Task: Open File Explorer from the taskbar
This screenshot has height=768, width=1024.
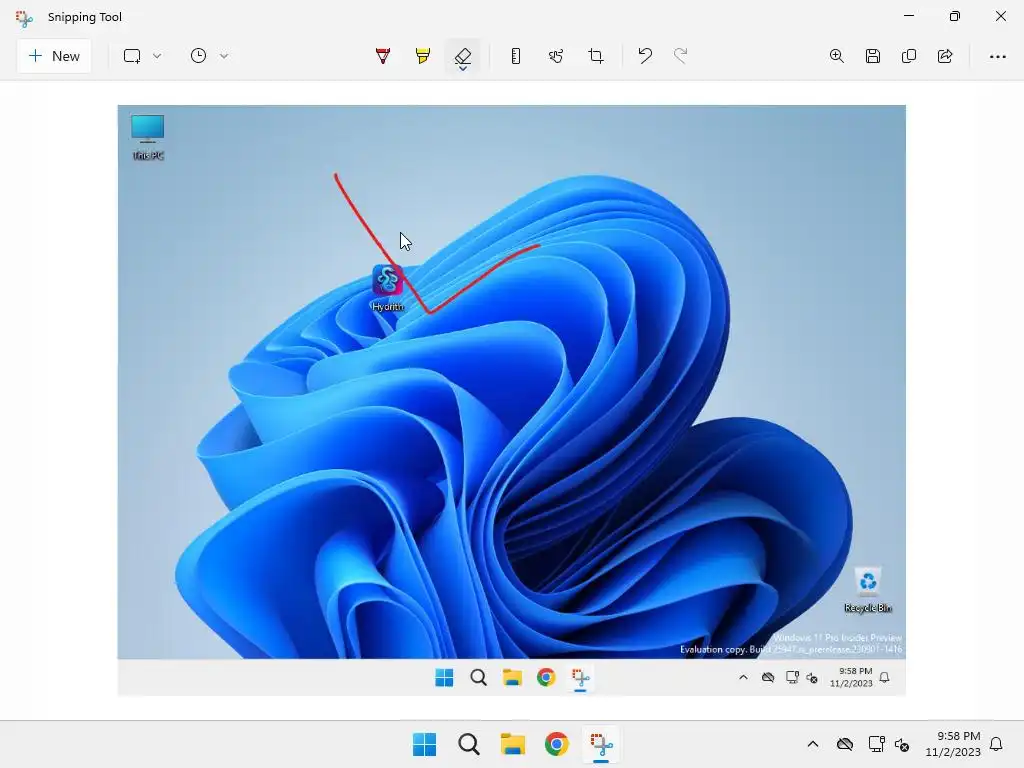Action: (513, 744)
